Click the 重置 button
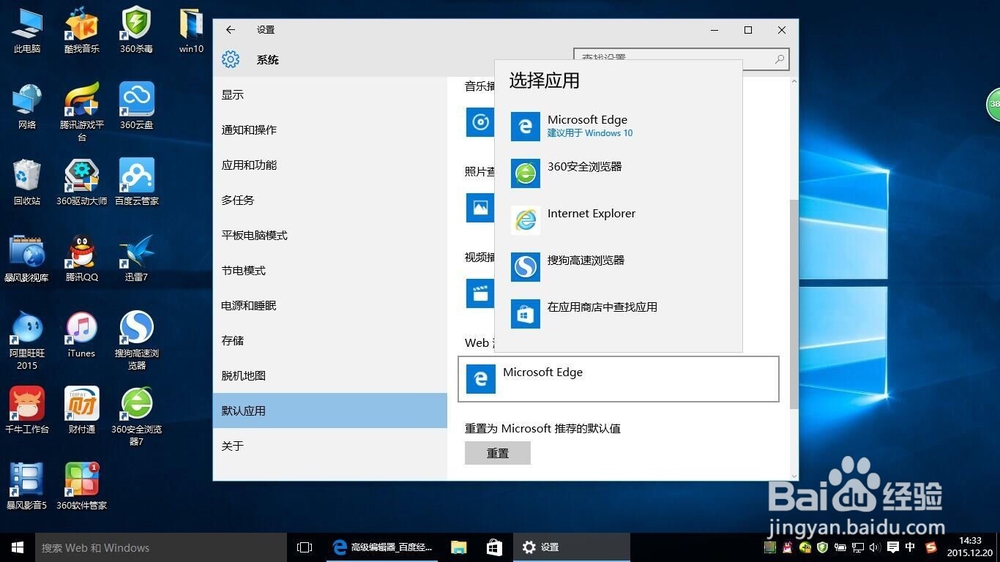Viewport: 1000px width, 562px height. coord(497,453)
